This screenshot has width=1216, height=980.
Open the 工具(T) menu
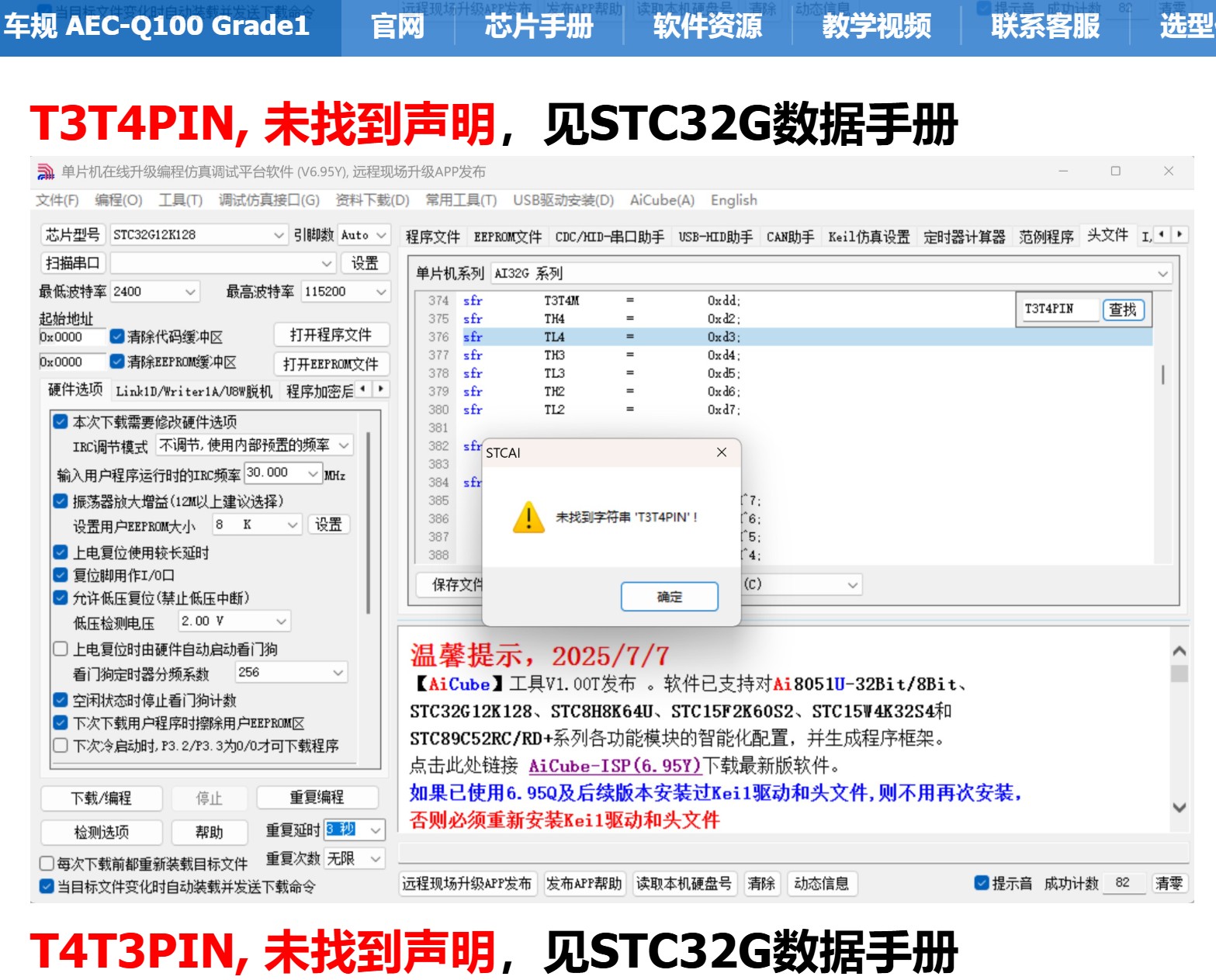(x=180, y=200)
